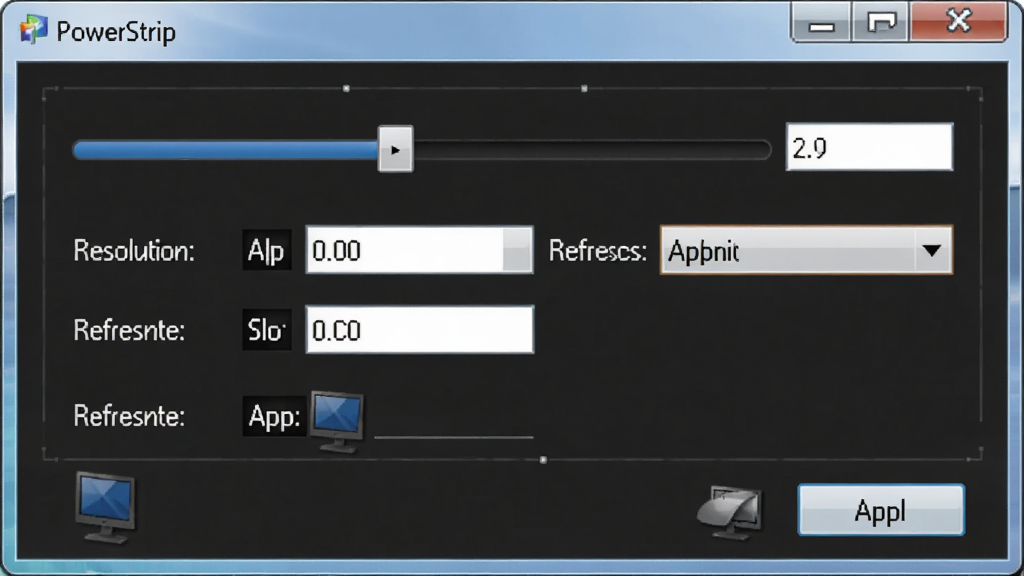
Task: Click the monitor-with-cloth icon beside Appl
Action: (x=729, y=513)
